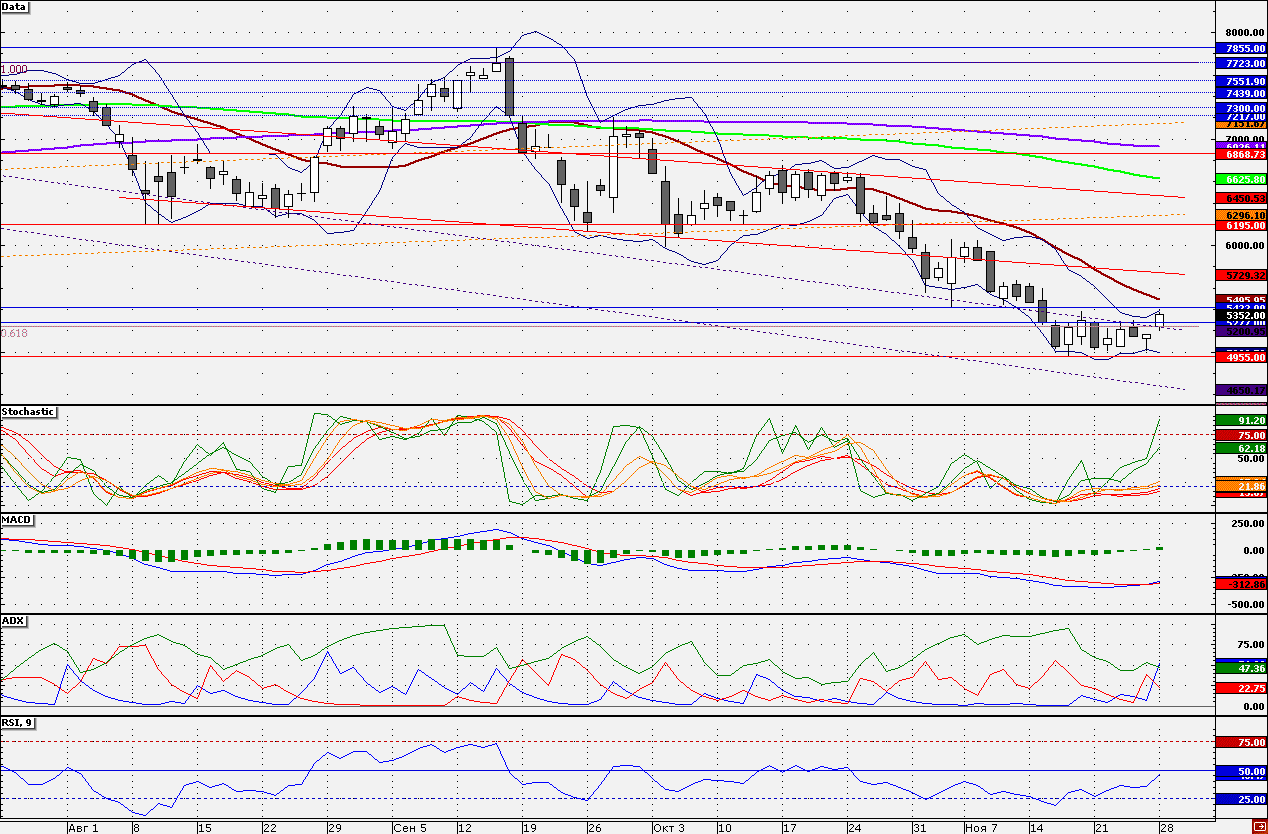Click the MACD -312.86 value label
1268x834 pixels.
(1240, 584)
